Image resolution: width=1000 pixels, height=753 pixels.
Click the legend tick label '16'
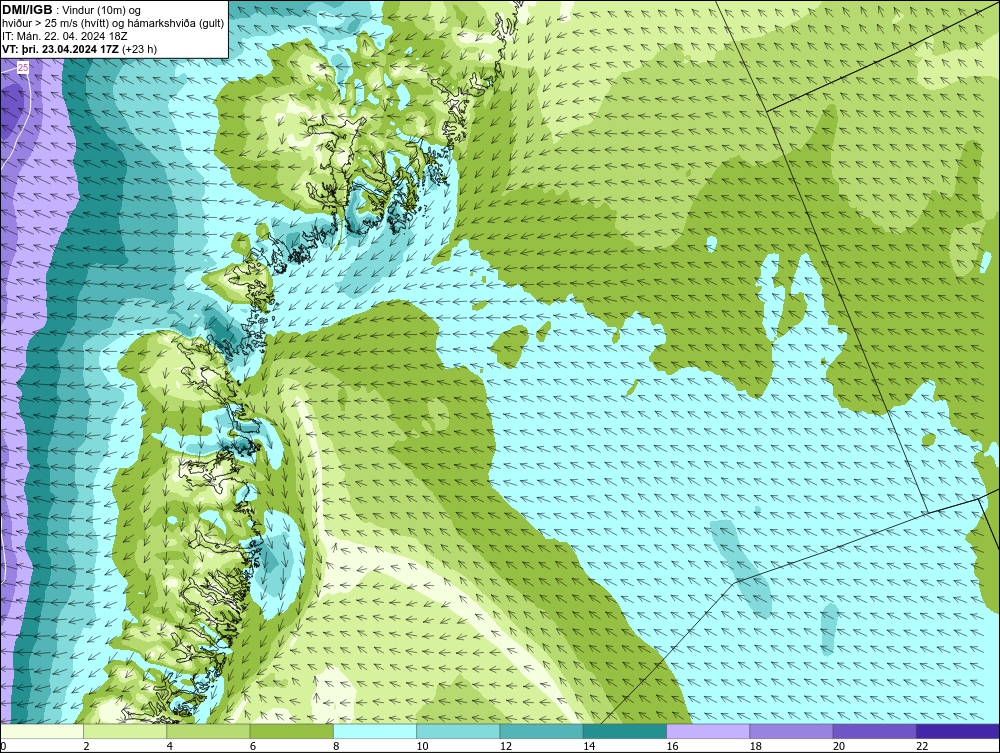pos(672,747)
